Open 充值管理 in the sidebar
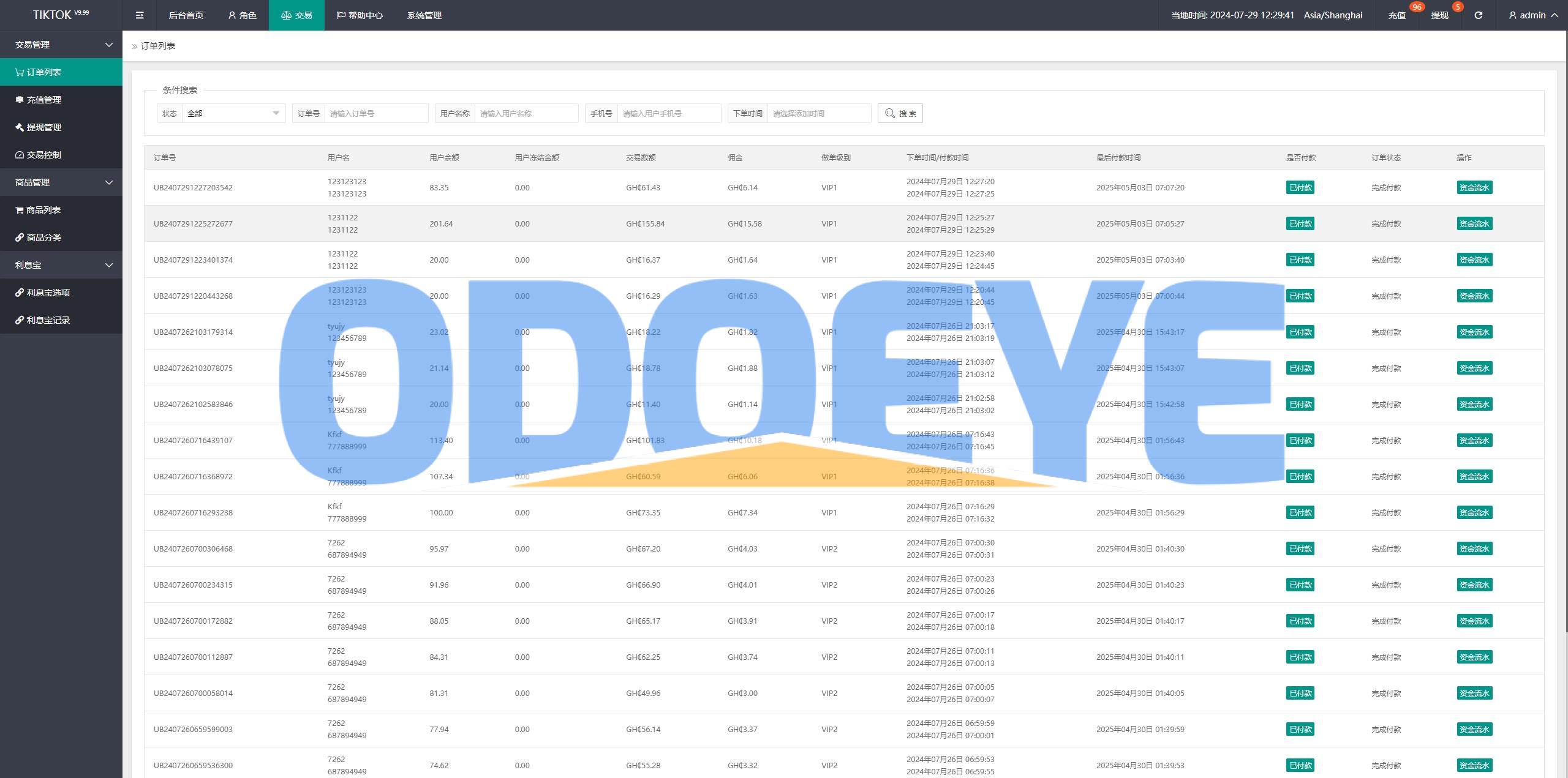Image resolution: width=1568 pixels, height=778 pixels. 61,100
